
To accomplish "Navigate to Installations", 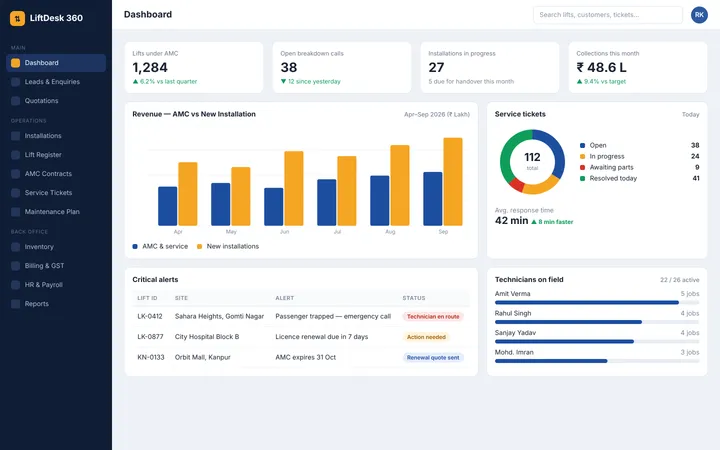I will (x=56, y=136).
